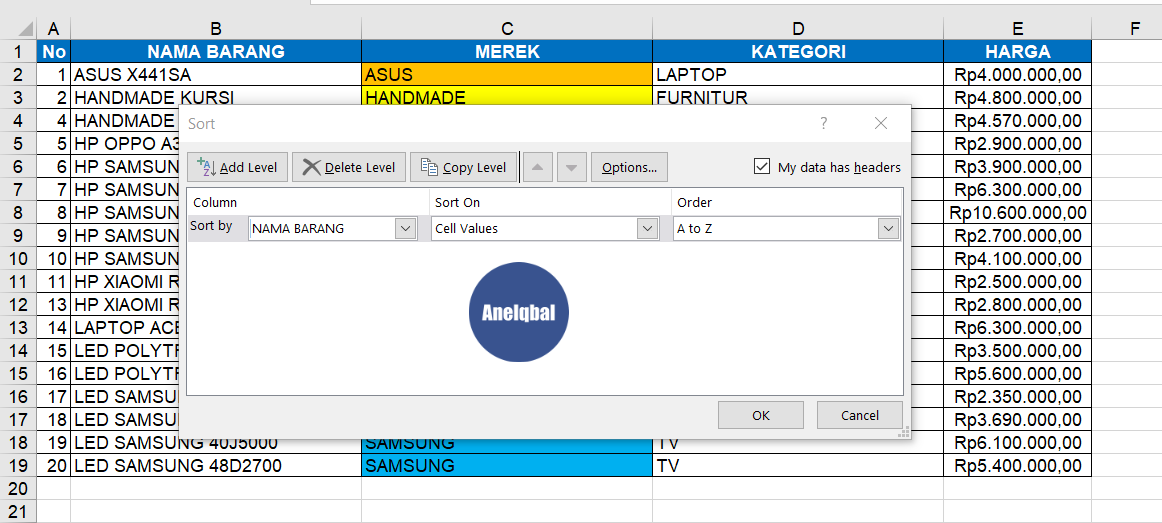
Task: Click the Add Level button
Action: 237,167
